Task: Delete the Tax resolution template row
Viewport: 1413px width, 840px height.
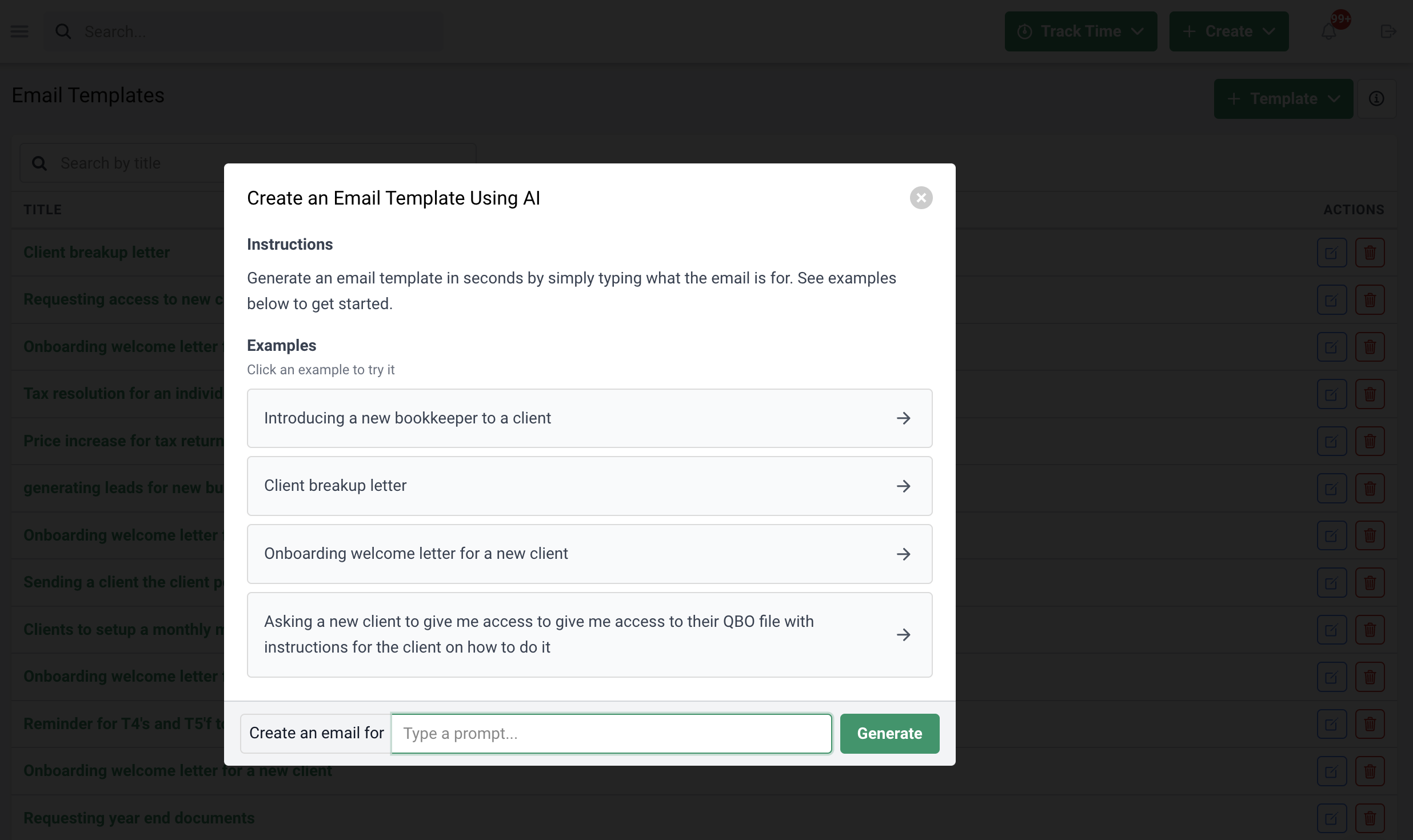Action: pyautogui.click(x=1370, y=394)
